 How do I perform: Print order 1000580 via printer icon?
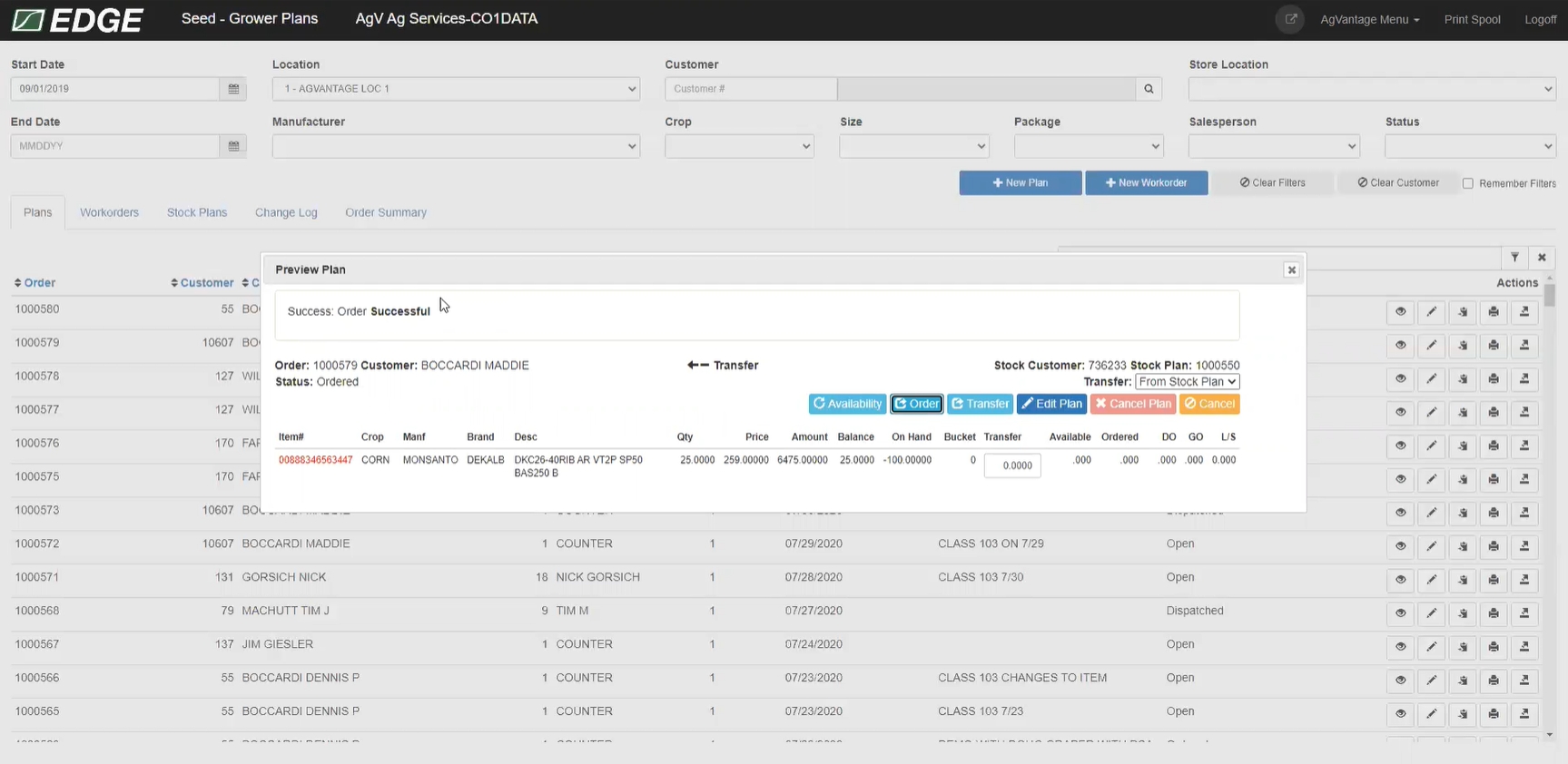[1493, 312]
